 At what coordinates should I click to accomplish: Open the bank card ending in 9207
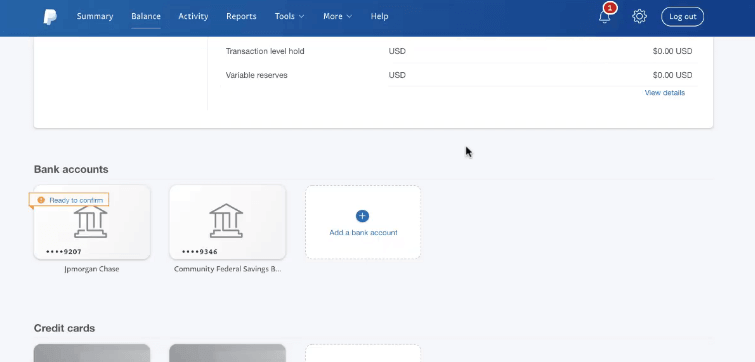[91, 222]
